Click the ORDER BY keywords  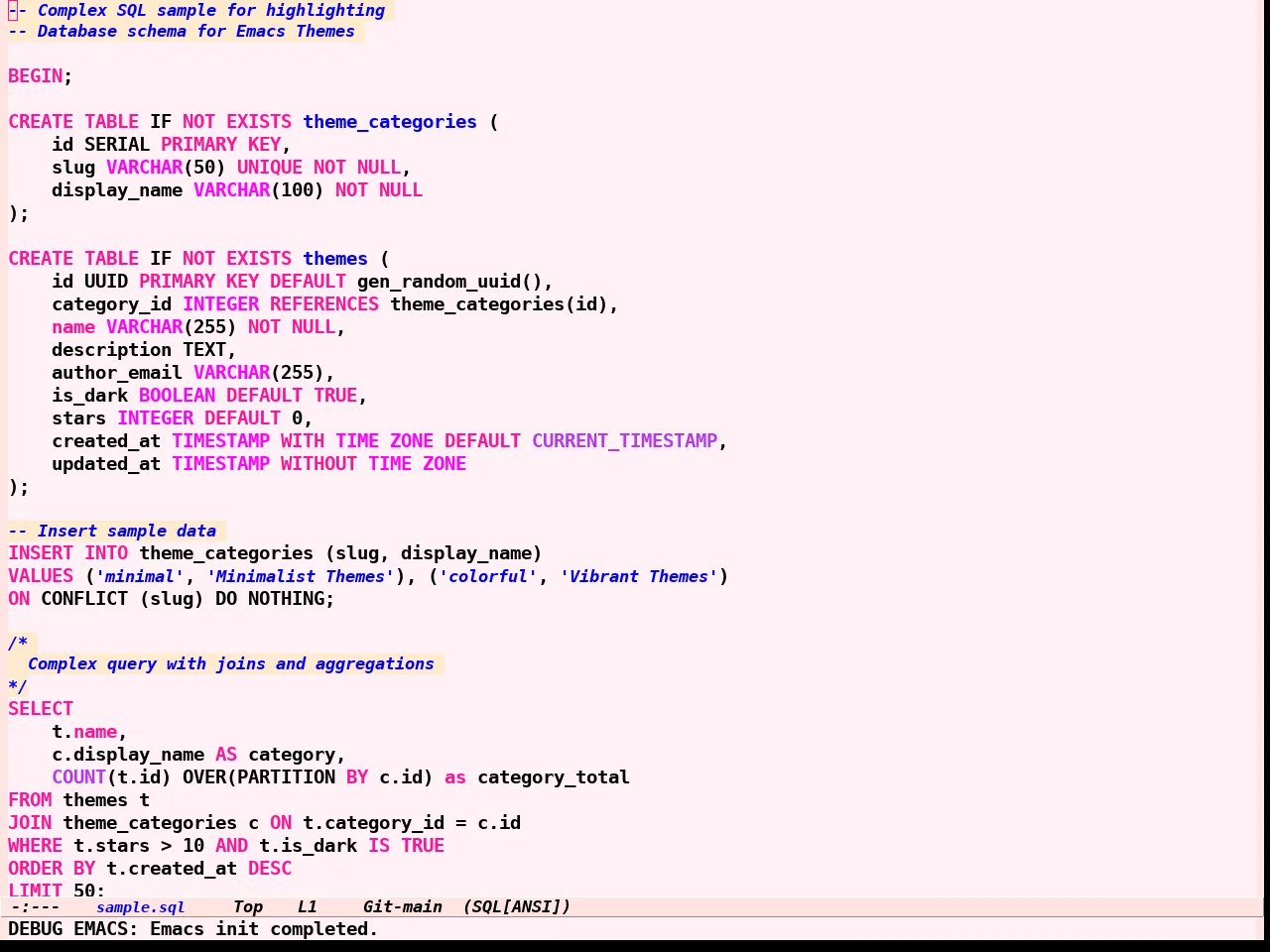52,869
